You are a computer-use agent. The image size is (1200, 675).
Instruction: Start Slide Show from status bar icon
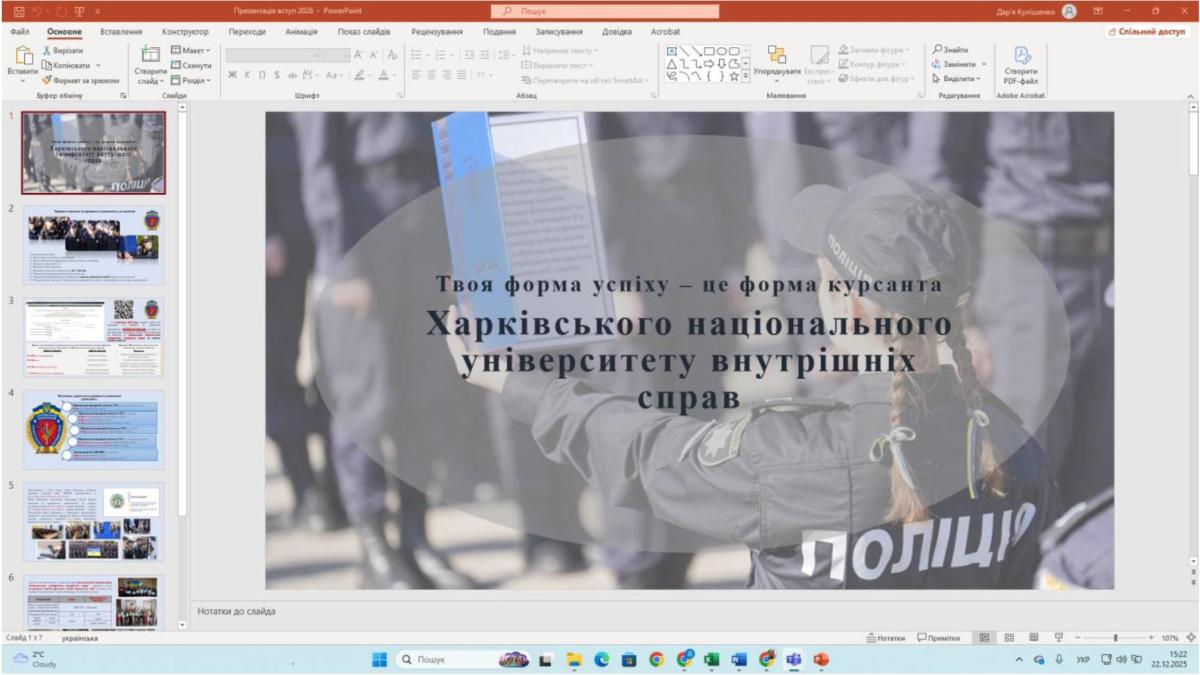pos(1058,637)
